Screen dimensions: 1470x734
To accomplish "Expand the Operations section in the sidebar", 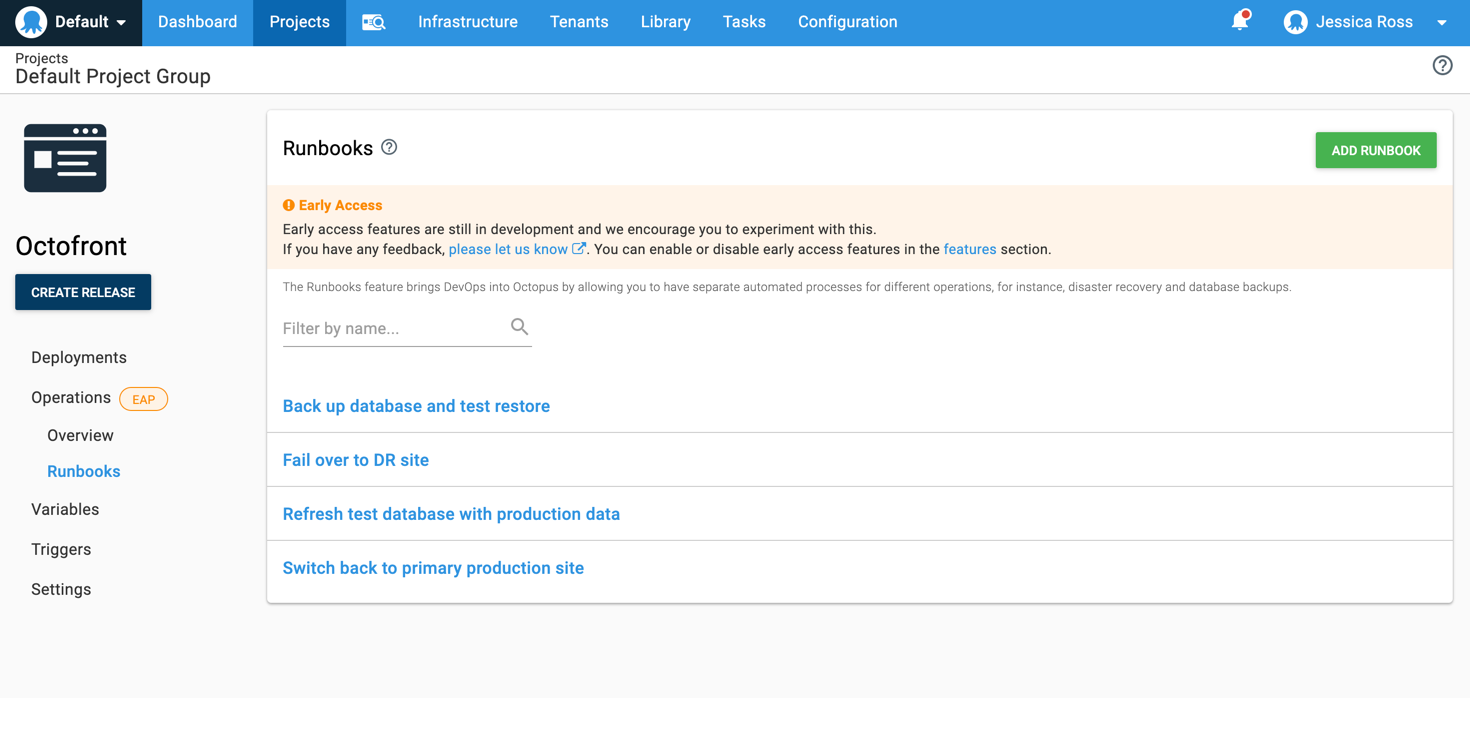I will click(71, 397).
